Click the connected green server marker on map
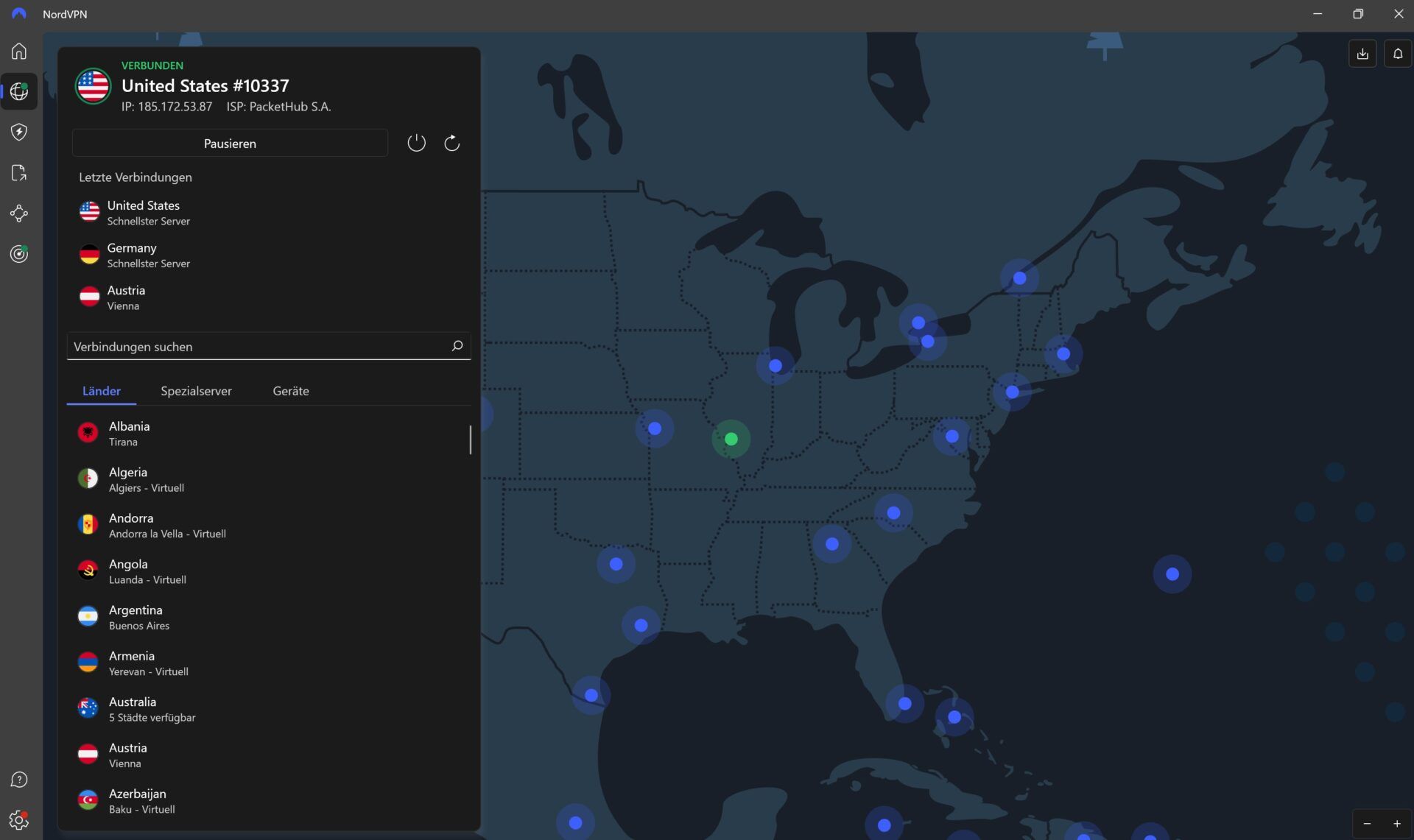 [731, 439]
